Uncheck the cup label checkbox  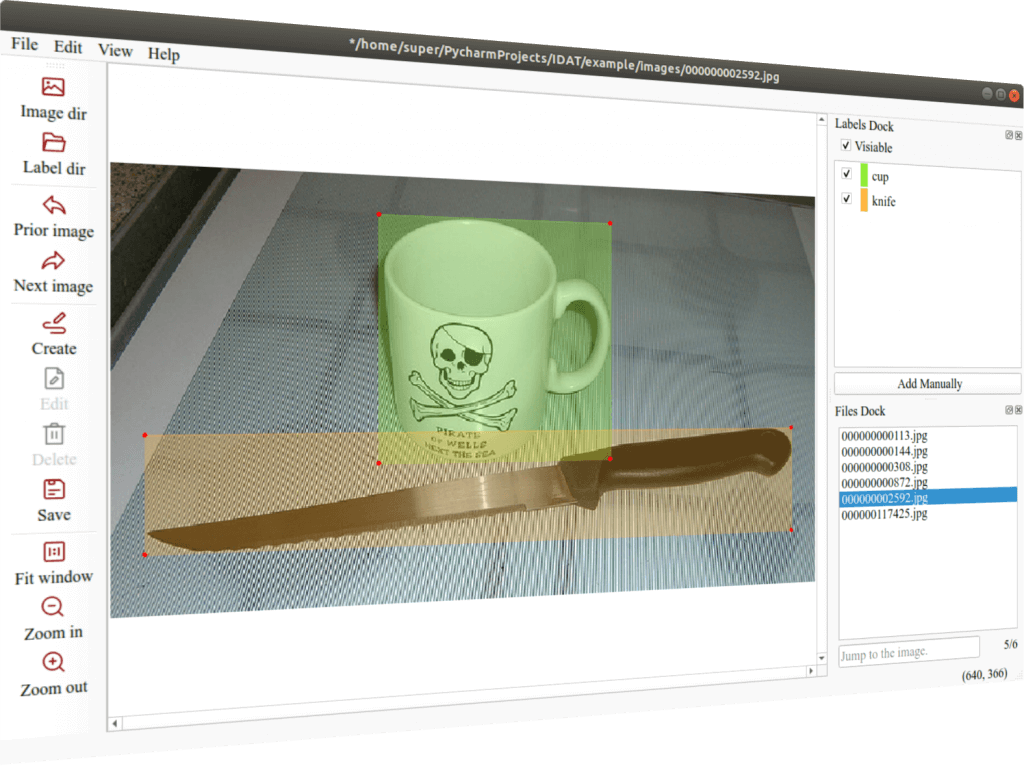[x=846, y=174]
